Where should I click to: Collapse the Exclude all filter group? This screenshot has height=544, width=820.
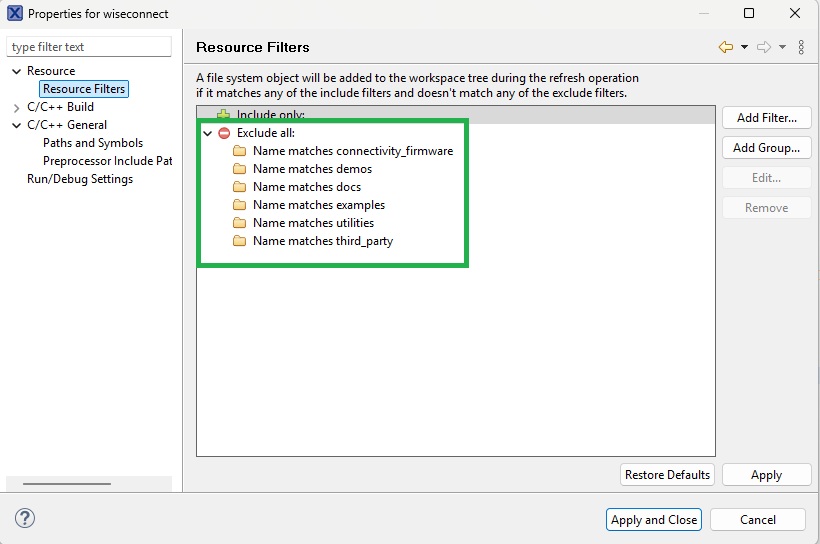[x=207, y=133]
